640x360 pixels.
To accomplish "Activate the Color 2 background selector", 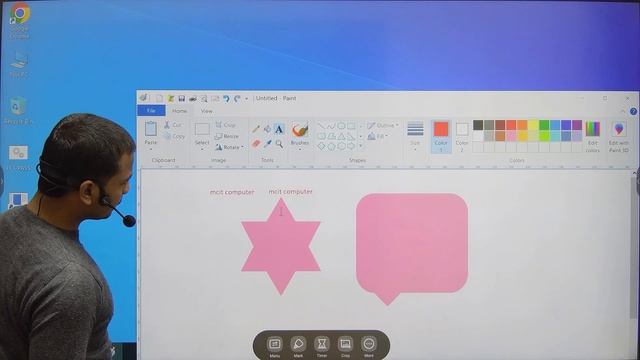I will [462, 136].
